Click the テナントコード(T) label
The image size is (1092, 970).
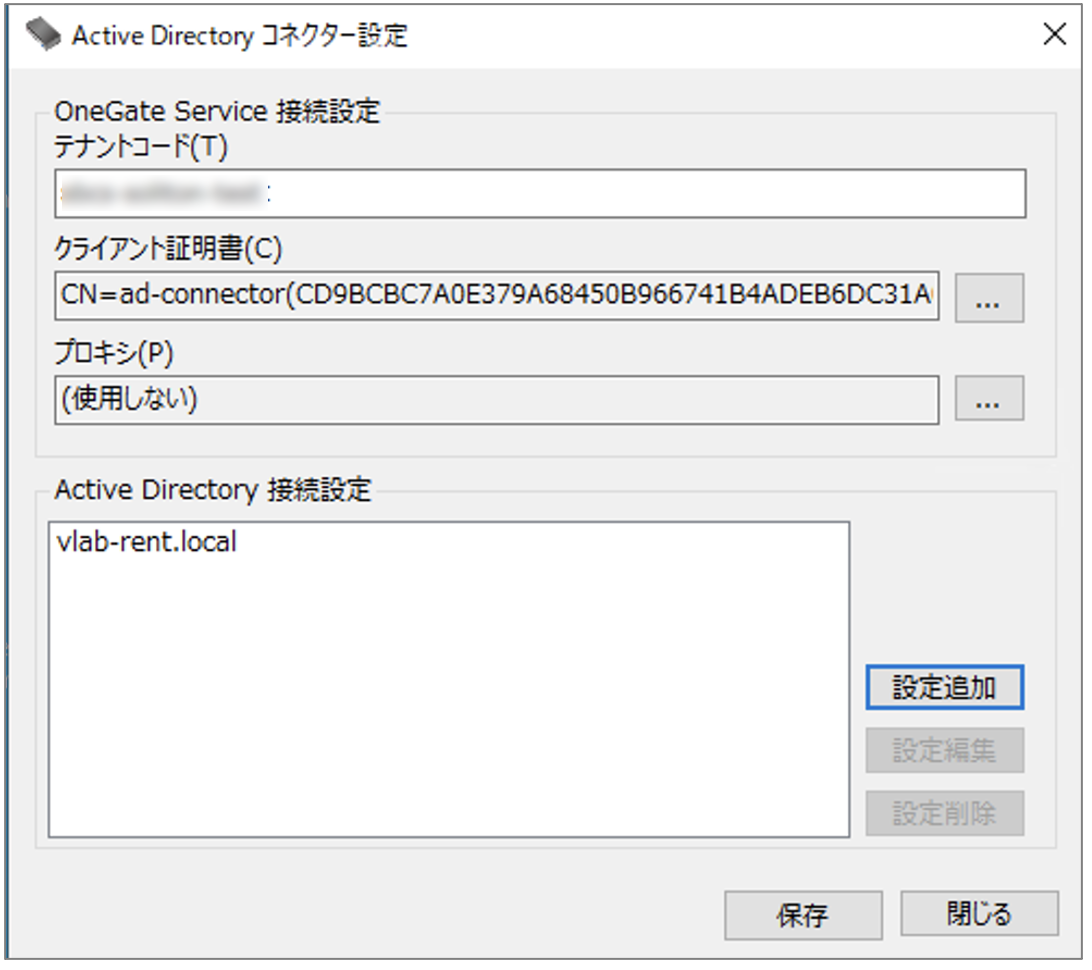(141, 148)
